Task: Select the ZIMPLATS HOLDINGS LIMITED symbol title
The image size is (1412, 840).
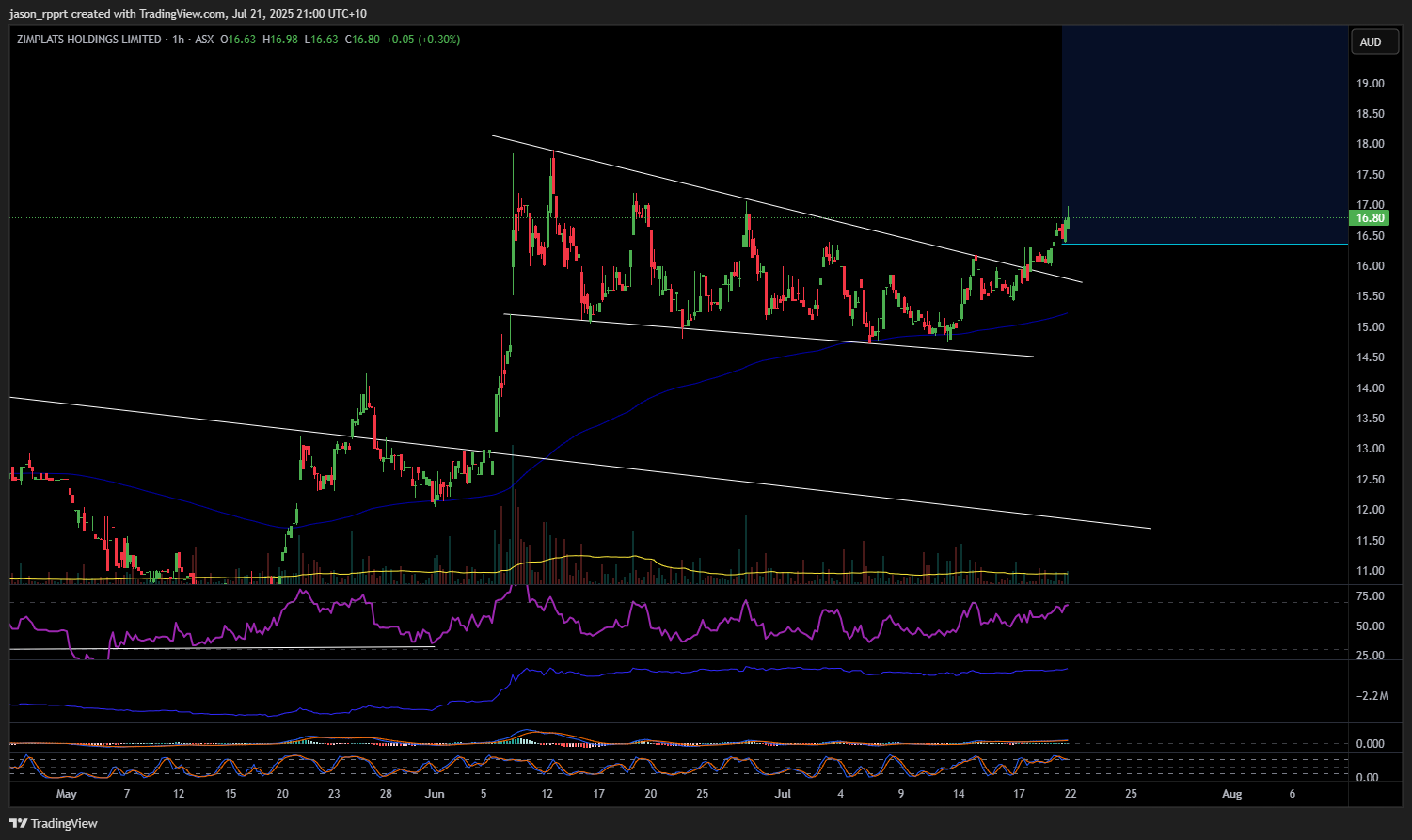Action: point(88,40)
